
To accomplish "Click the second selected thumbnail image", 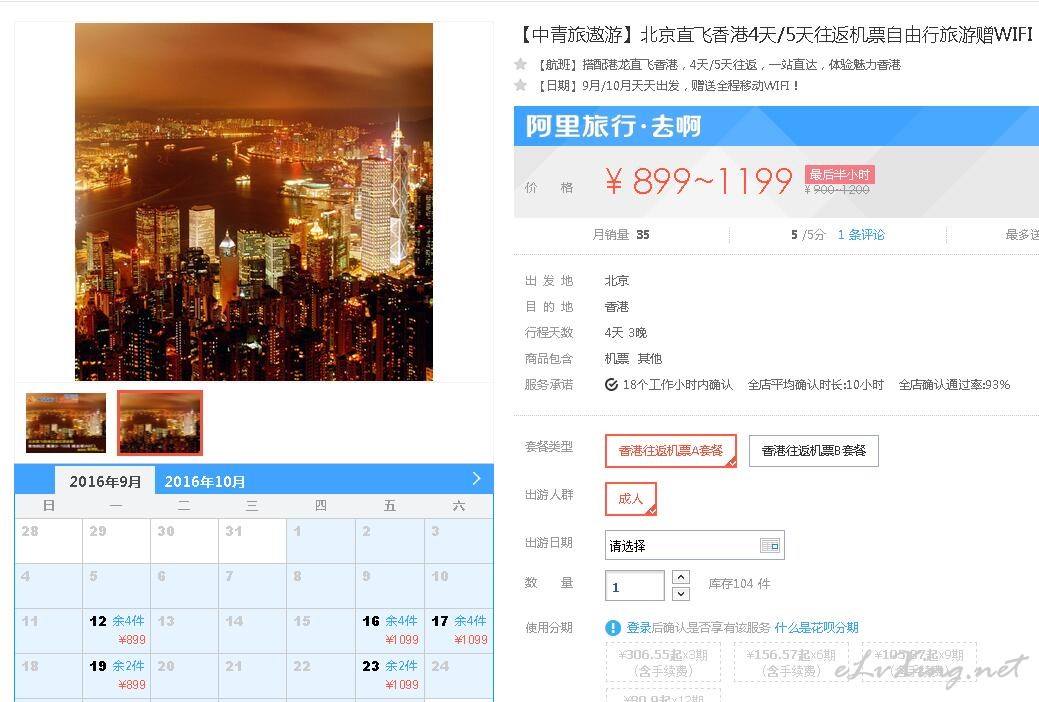I will point(160,423).
